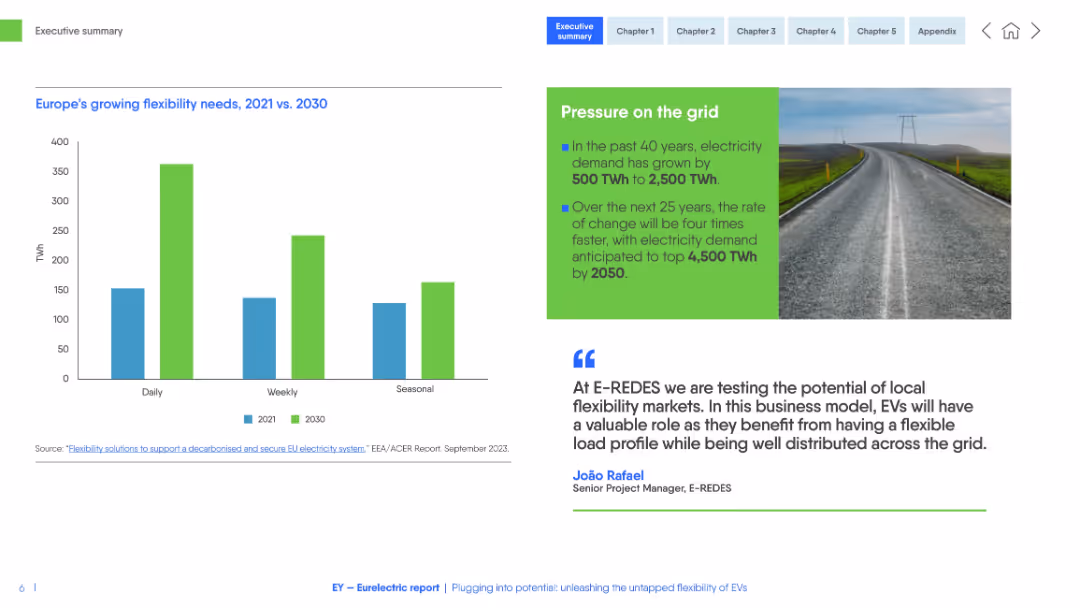
Task: Click the '4,500 TWh' bold figure
Action: [x=722, y=257]
